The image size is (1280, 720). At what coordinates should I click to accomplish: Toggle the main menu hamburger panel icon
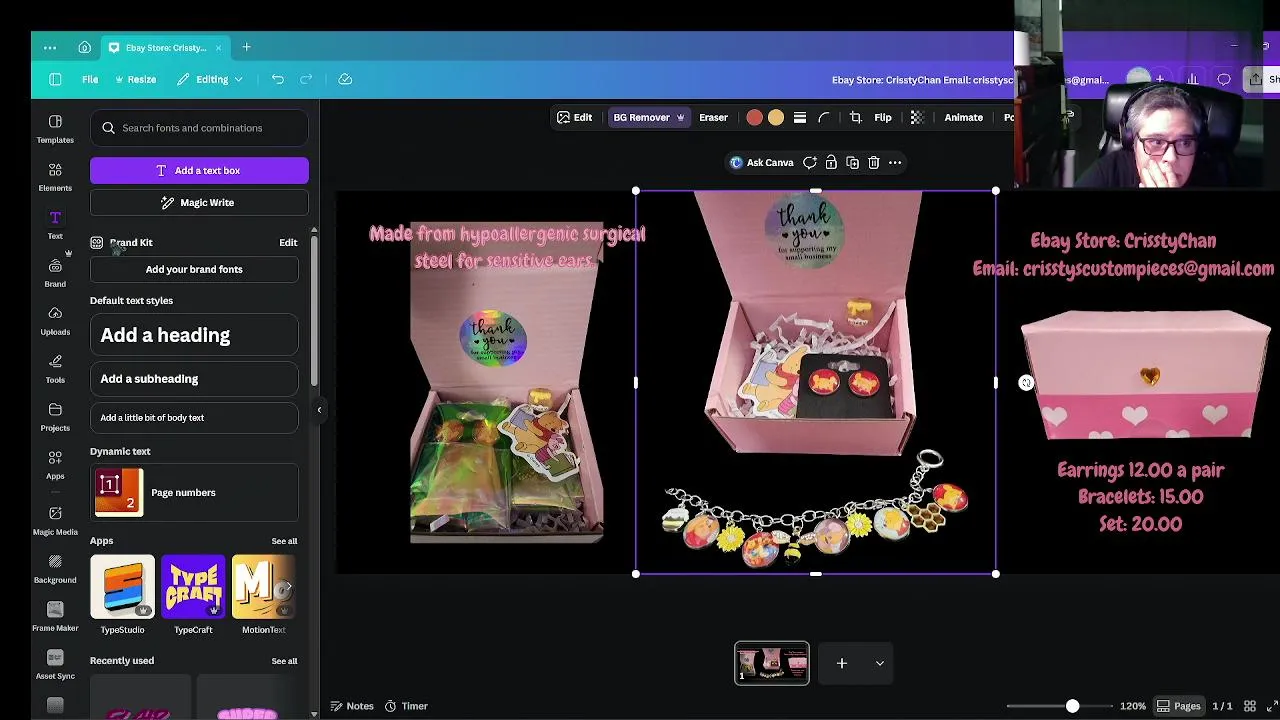pyautogui.click(x=55, y=79)
